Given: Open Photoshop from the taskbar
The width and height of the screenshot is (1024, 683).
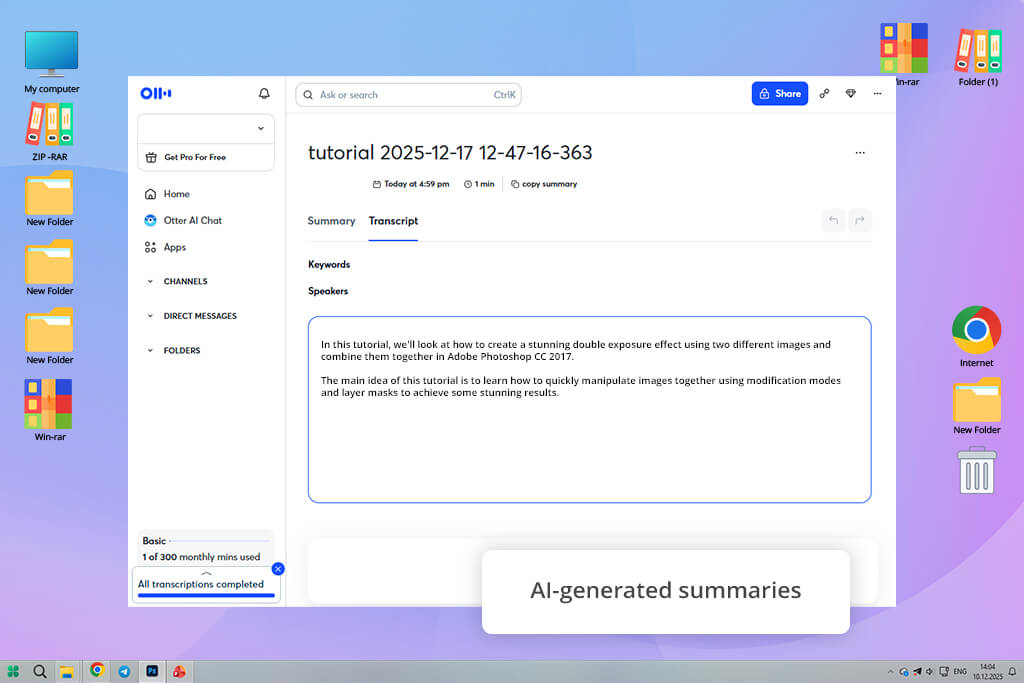Looking at the screenshot, I should pos(152,671).
